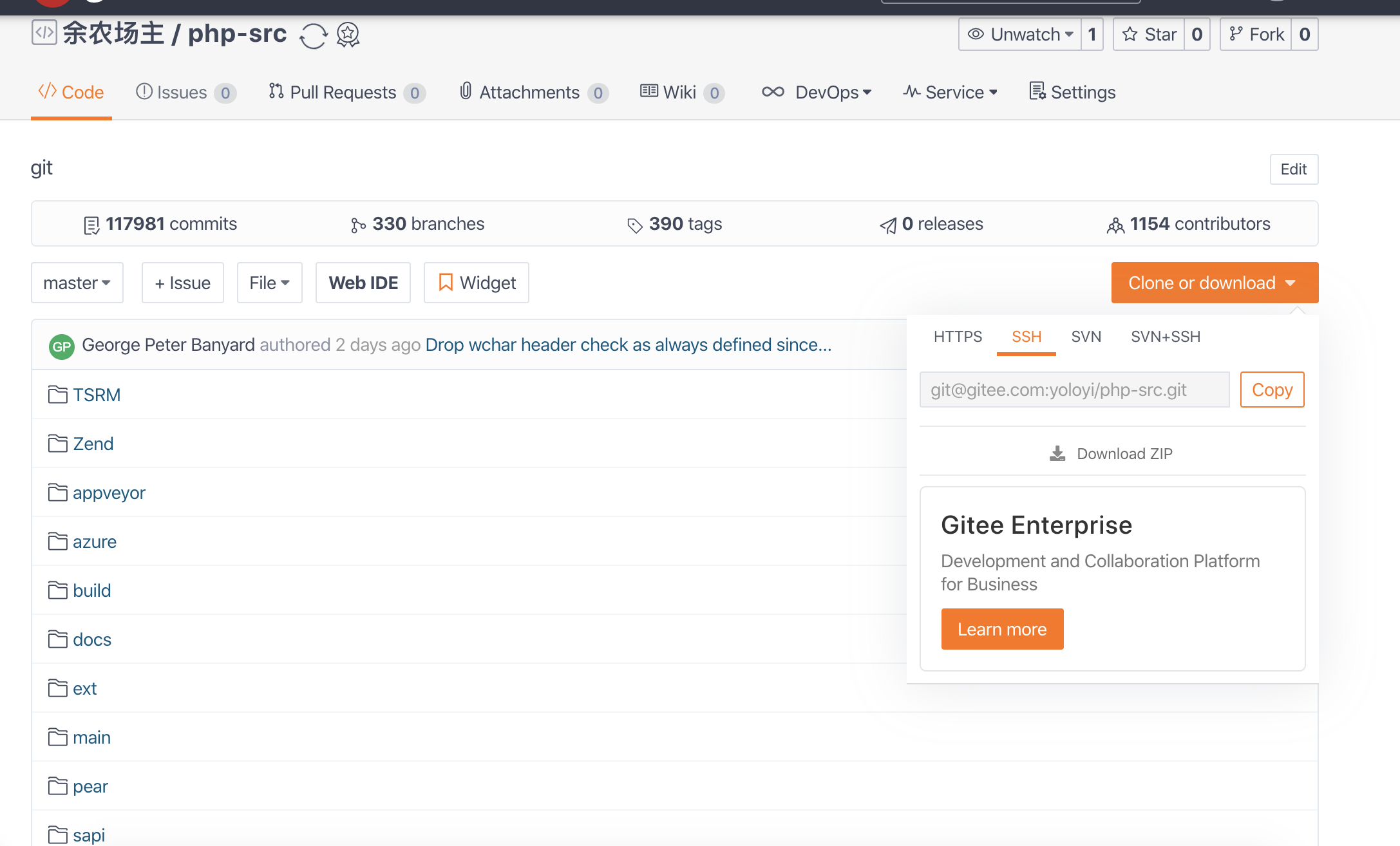Open the star count 0
1400x846 pixels.
(x=1197, y=34)
